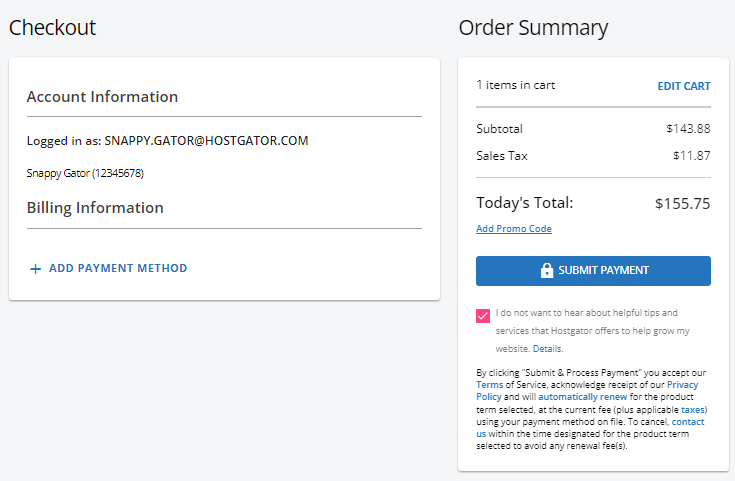This screenshot has height=481, width=735.
Task: Click Add Promo Code link
Action: pyautogui.click(x=513, y=229)
